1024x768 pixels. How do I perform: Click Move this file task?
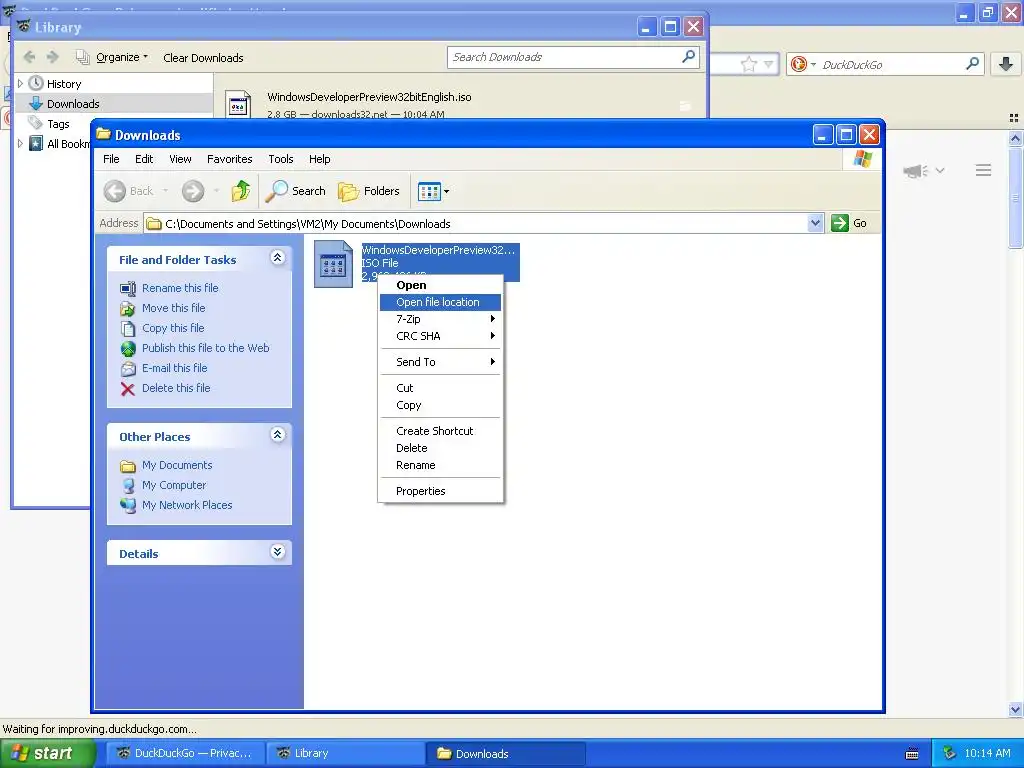[174, 308]
